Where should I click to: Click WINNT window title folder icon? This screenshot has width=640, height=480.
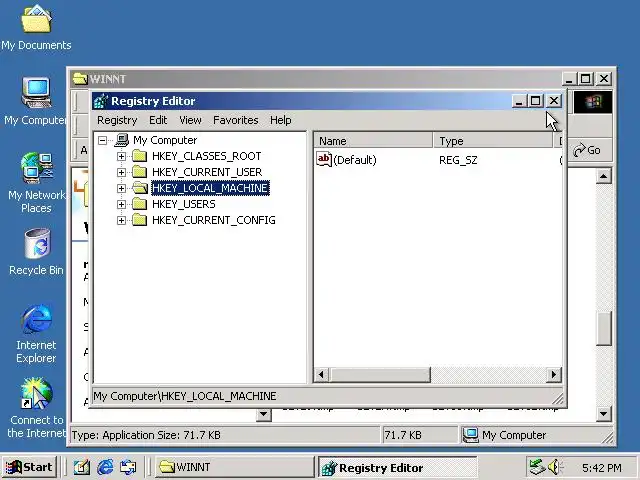80,78
